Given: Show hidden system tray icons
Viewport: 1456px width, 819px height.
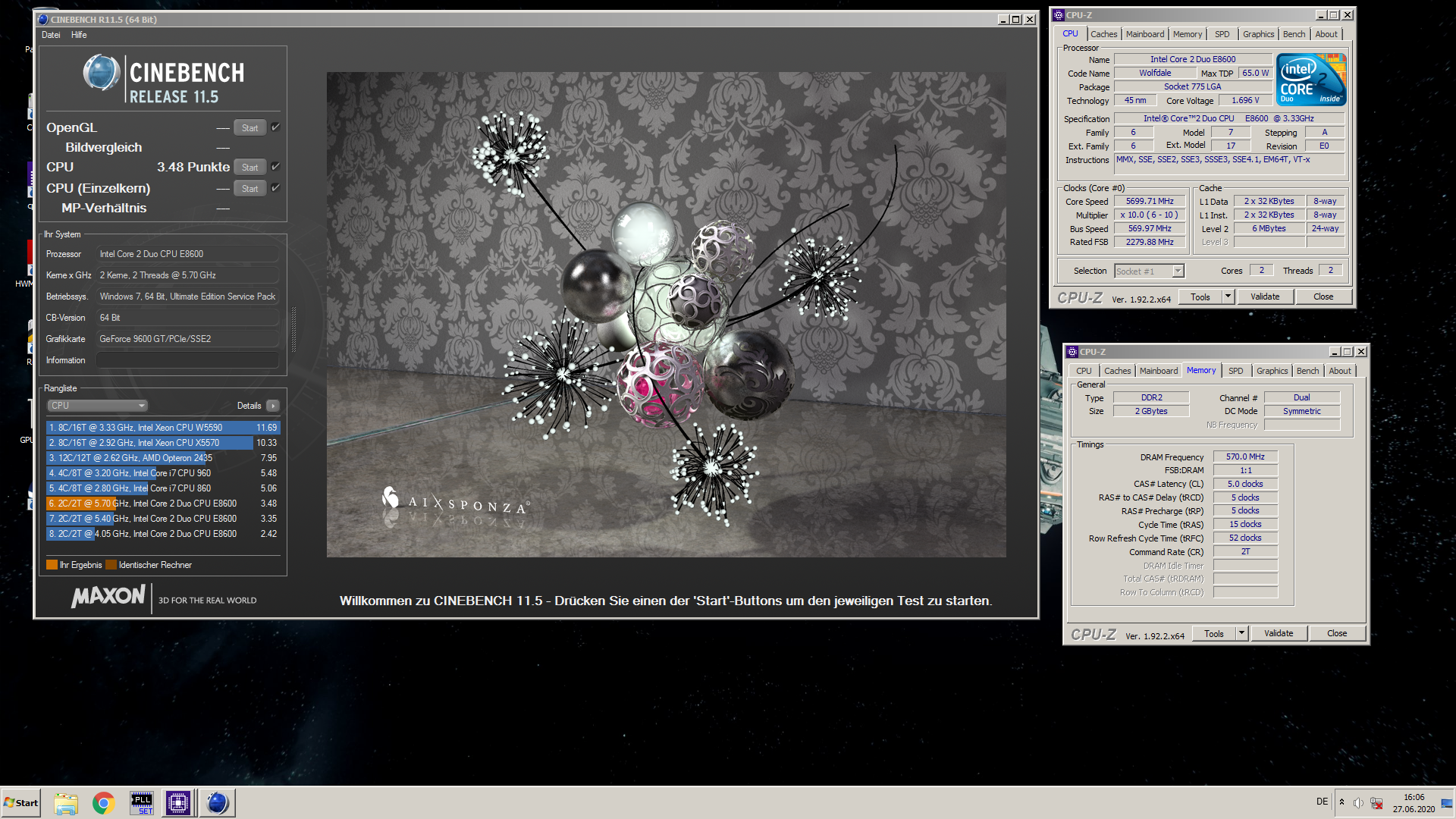Looking at the screenshot, I should pos(1341,802).
